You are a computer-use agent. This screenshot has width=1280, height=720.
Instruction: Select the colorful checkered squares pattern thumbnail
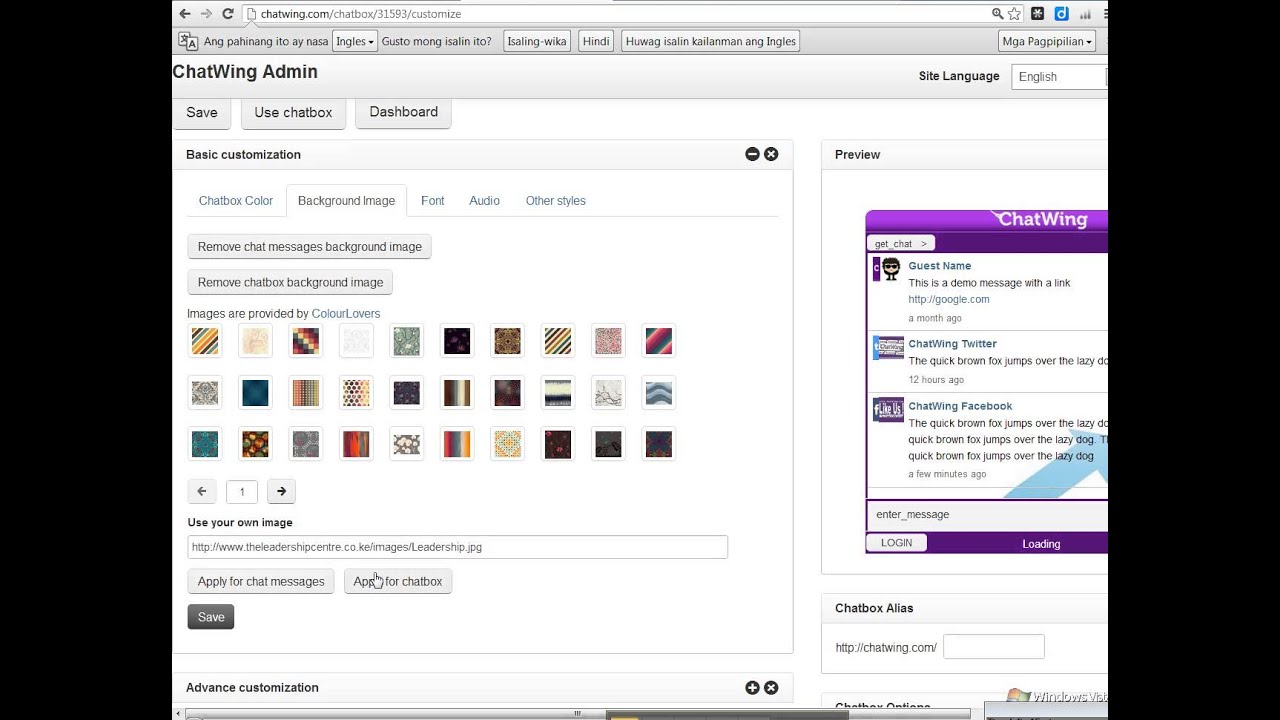coord(306,341)
